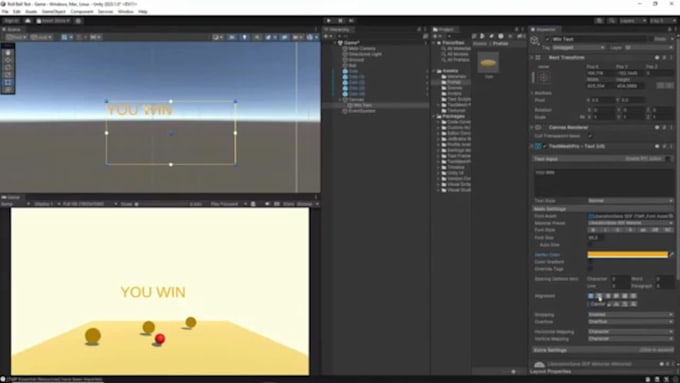Toggle the Win Text object active checkbox
Screen dimensions: 680x383
548,39
